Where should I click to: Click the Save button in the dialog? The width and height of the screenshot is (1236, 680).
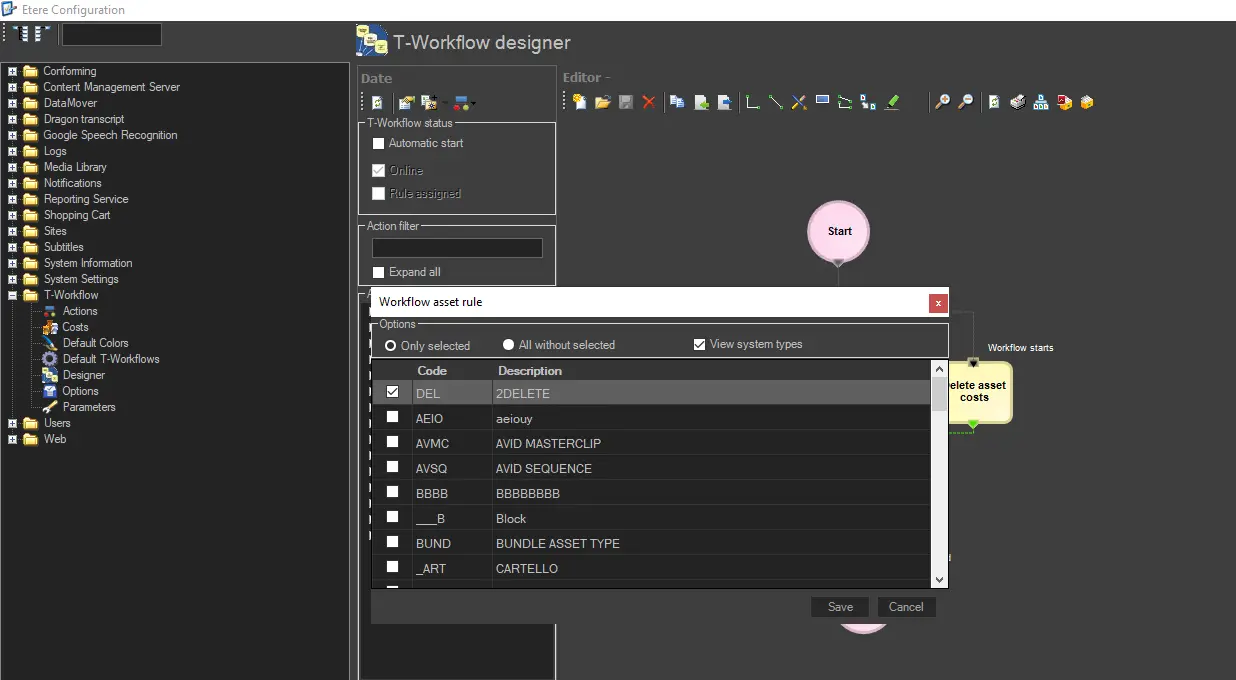point(840,607)
